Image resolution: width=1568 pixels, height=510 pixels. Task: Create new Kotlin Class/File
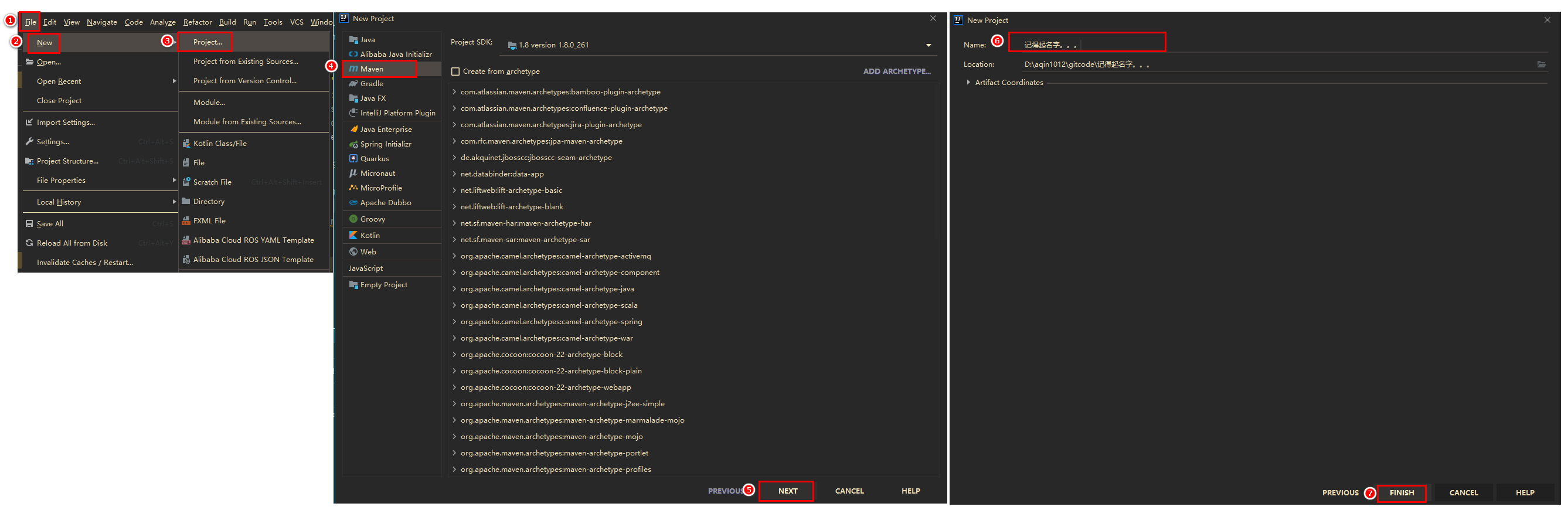[254, 143]
